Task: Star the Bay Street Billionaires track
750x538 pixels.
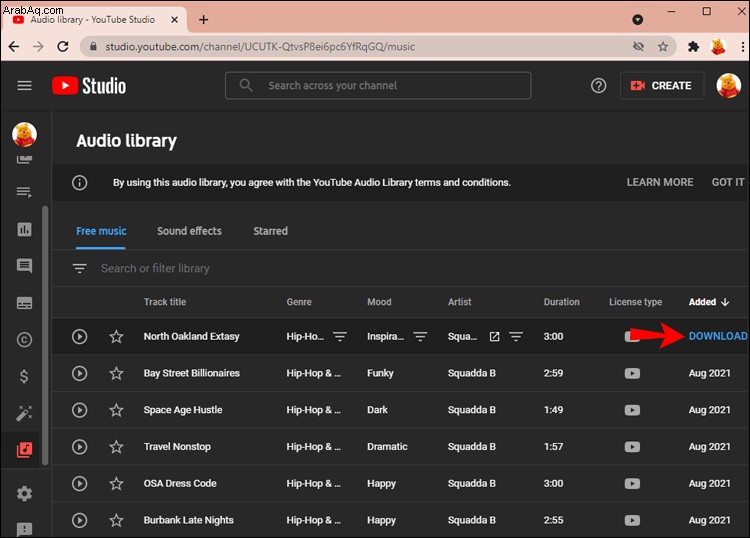Action: pos(116,373)
